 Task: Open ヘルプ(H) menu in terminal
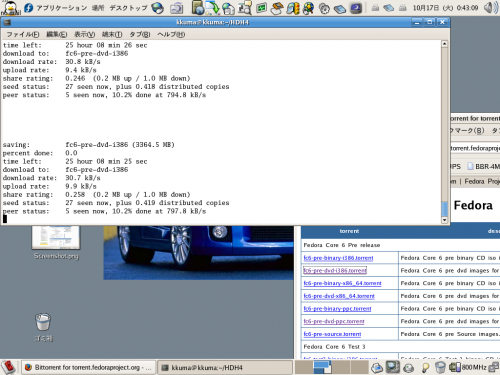pyautogui.click(x=171, y=34)
